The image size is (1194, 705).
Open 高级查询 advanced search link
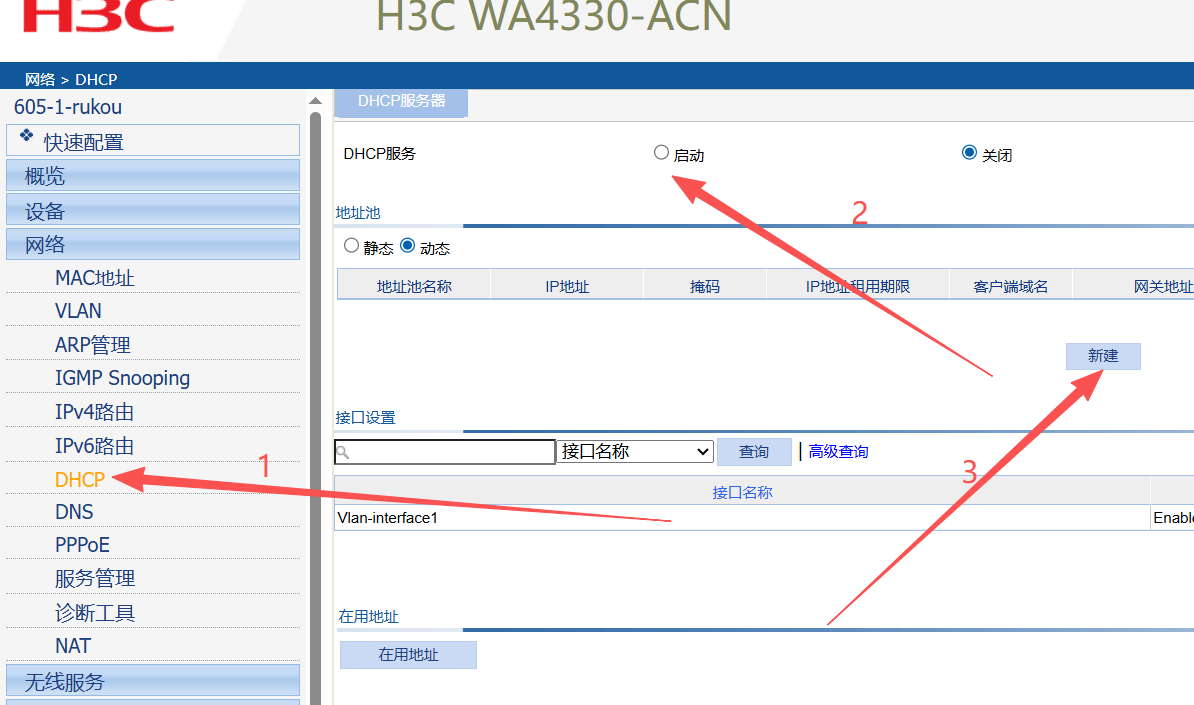coord(838,452)
